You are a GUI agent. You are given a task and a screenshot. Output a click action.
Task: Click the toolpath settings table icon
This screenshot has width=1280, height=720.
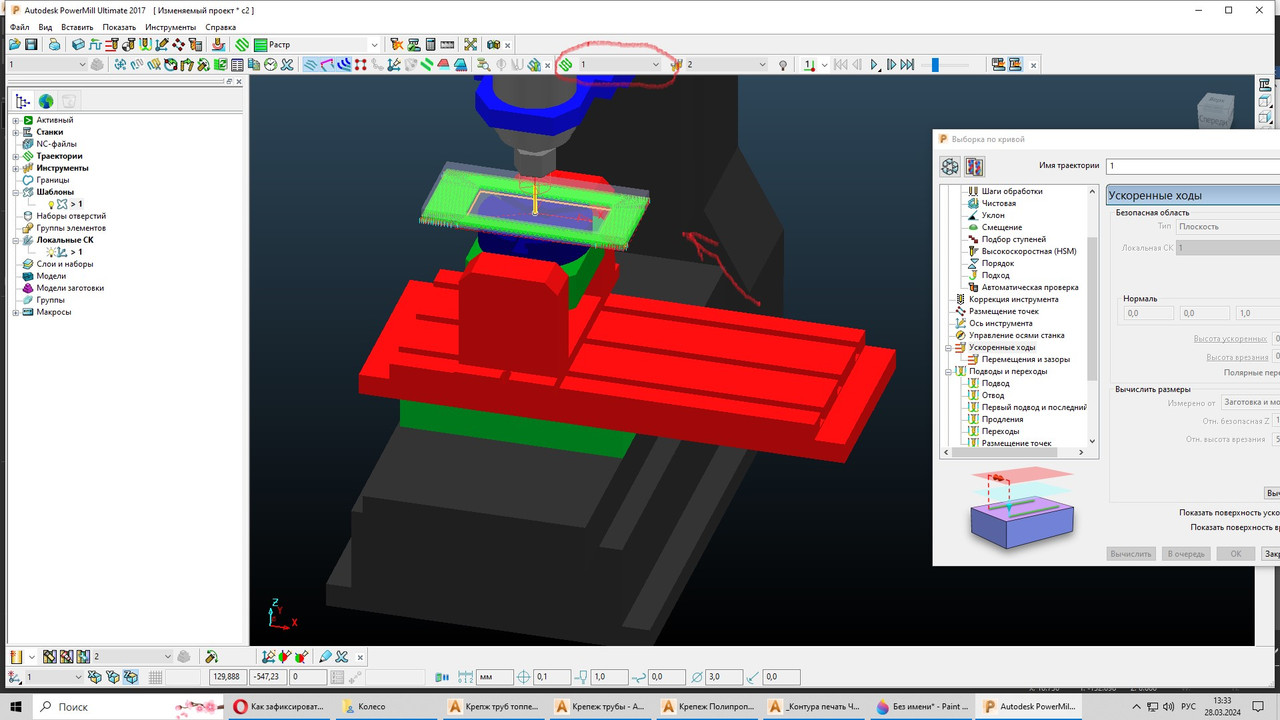tap(237, 64)
